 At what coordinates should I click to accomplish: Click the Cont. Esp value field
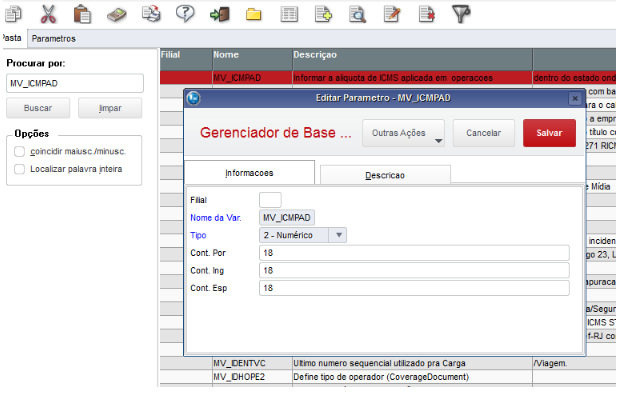(414, 288)
